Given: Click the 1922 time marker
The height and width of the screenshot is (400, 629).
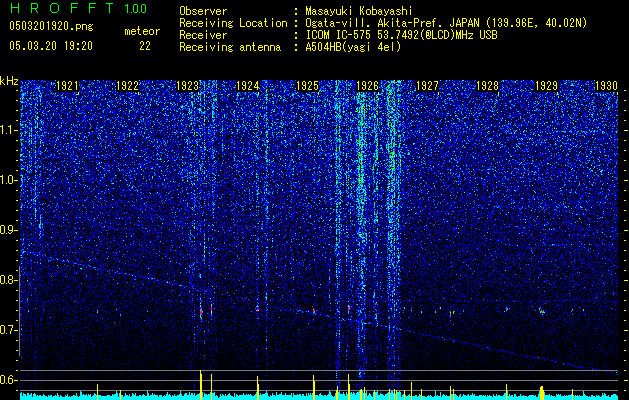Looking at the screenshot, I should [x=128, y=85].
